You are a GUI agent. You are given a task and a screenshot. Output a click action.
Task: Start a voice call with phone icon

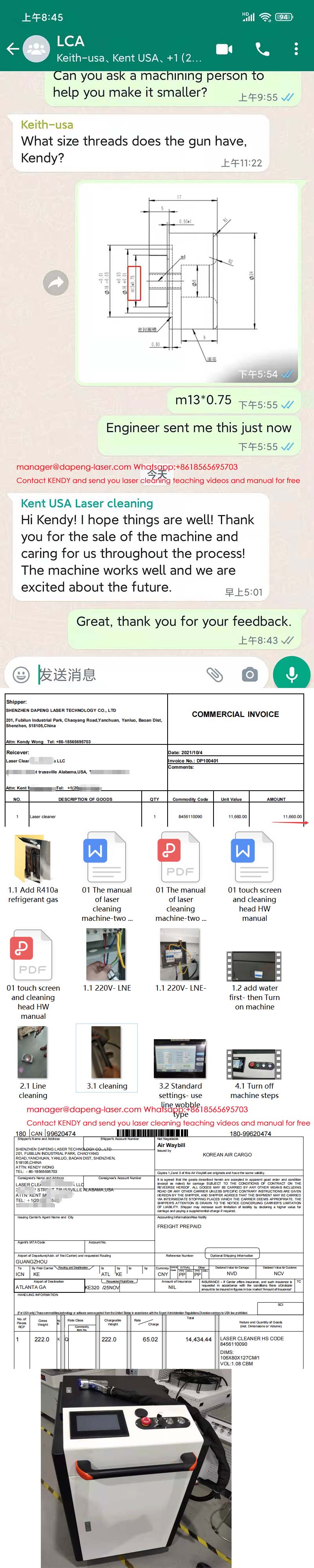262,49
